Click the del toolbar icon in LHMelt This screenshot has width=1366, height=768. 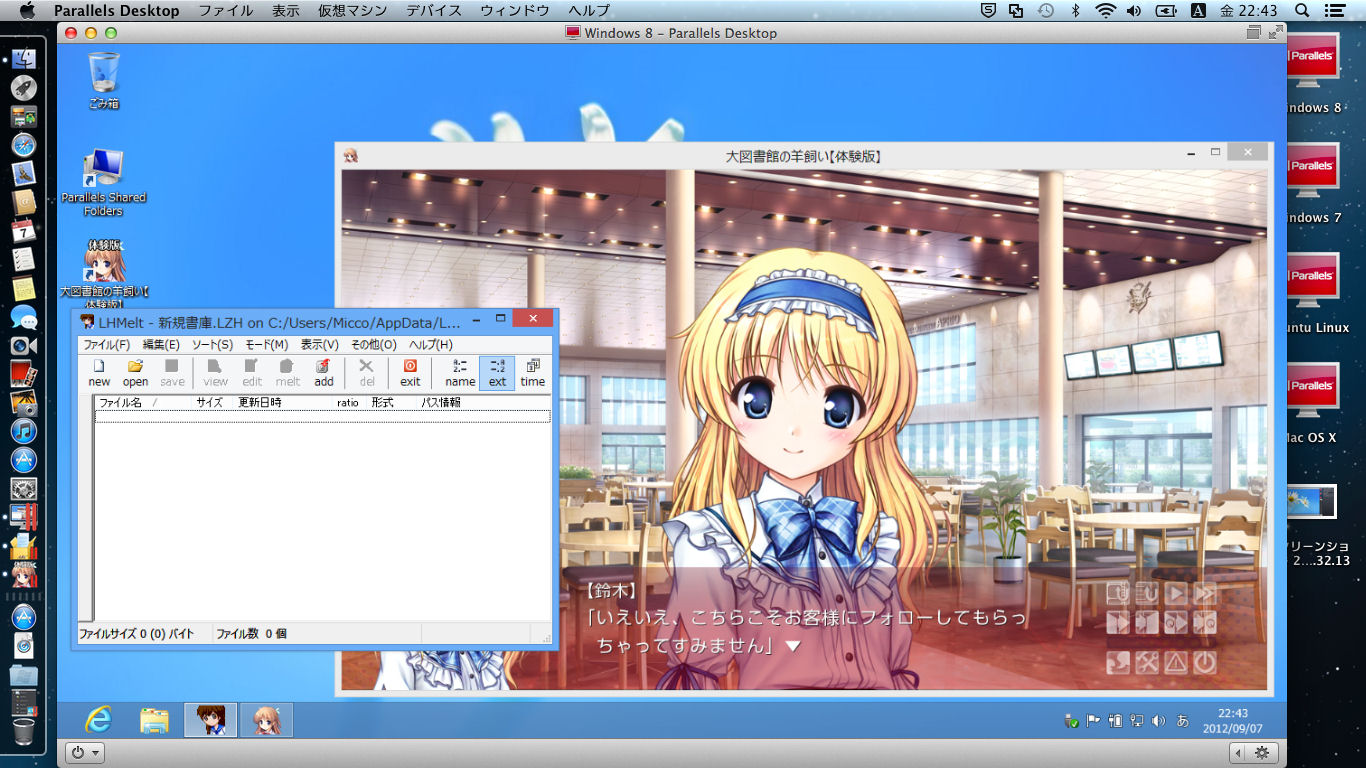point(367,372)
